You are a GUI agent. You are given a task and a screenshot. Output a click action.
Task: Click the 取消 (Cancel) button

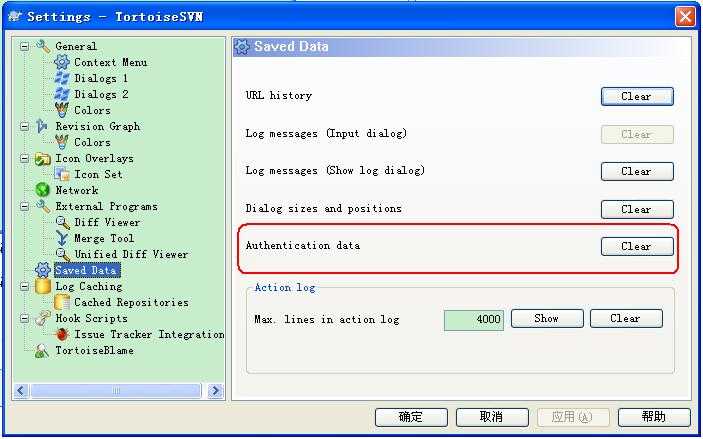(x=492, y=417)
